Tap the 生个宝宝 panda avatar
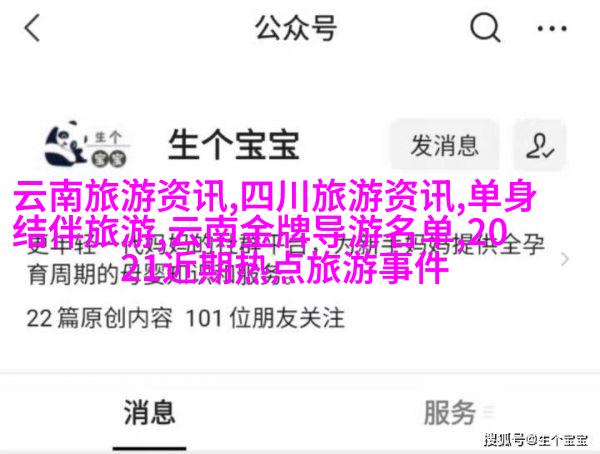The width and height of the screenshot is (600, 454). [x=87, y=145]
